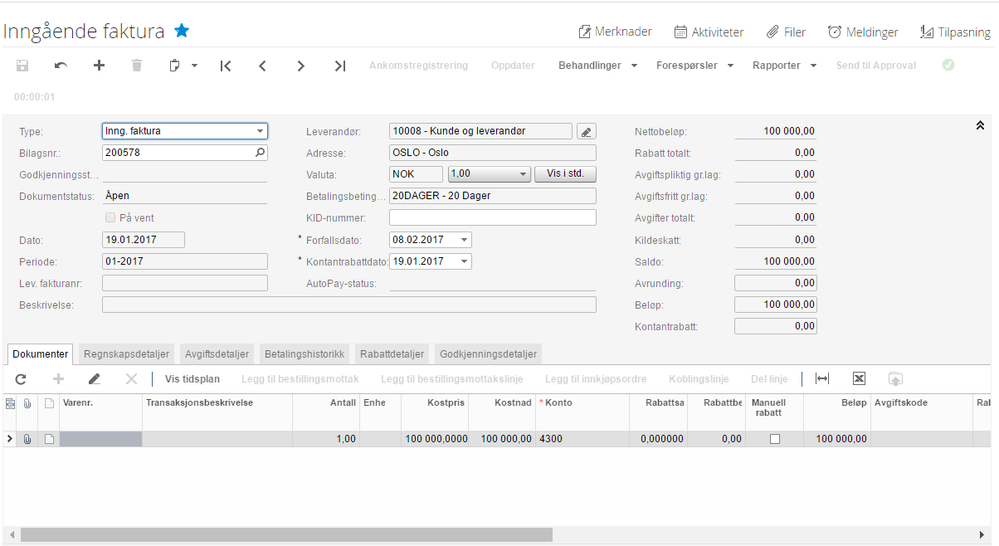Open Rapporter menu

tap(784, 66)
